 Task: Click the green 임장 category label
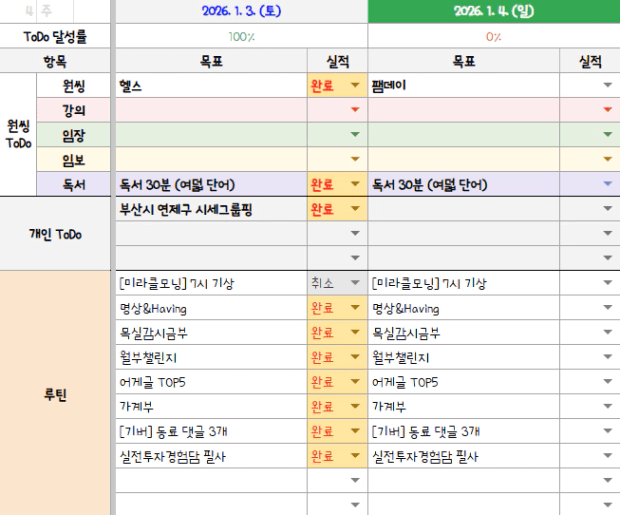click(x=74, y=135)
